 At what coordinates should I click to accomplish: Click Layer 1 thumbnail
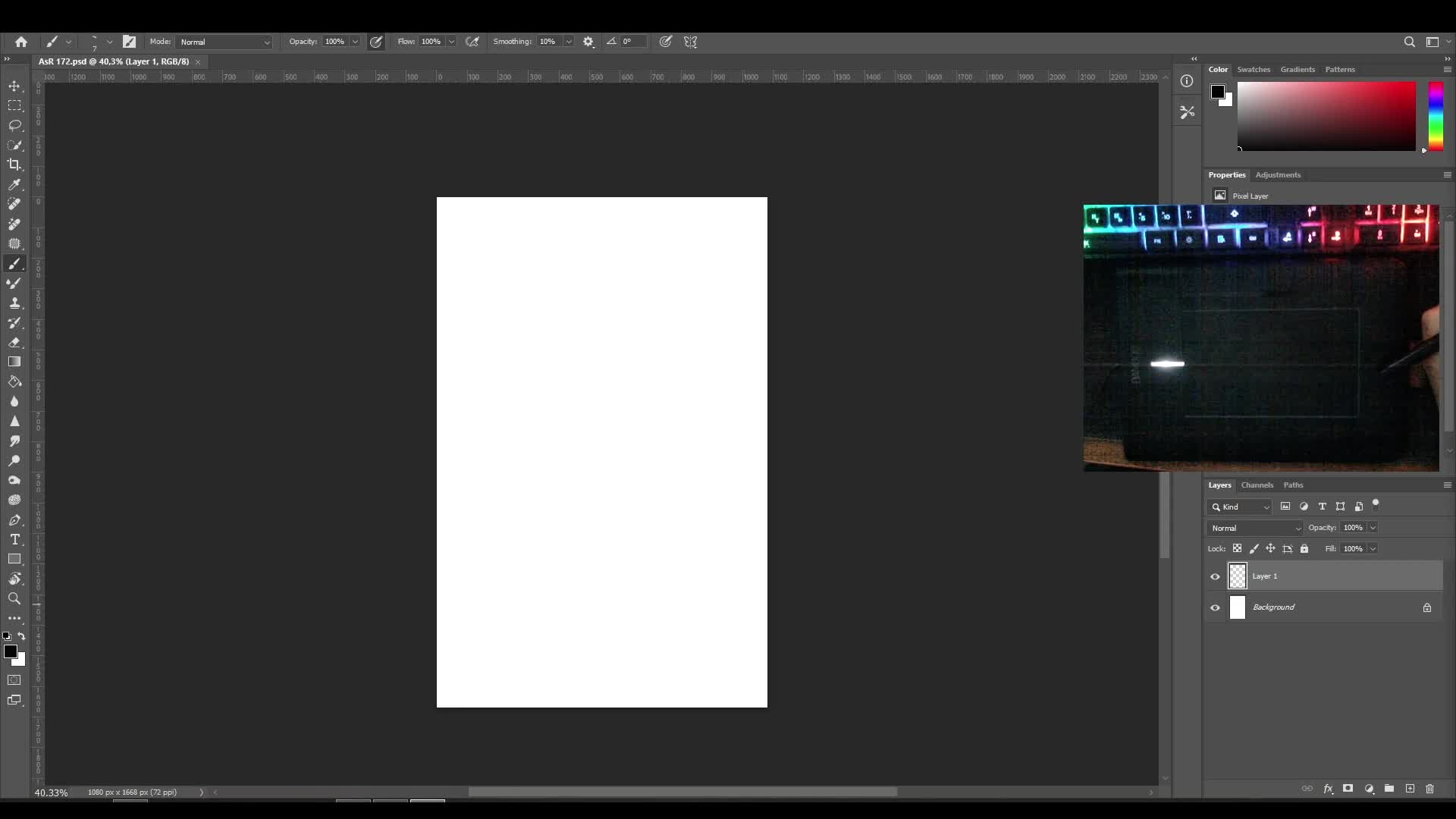[x=1237, y=576]
